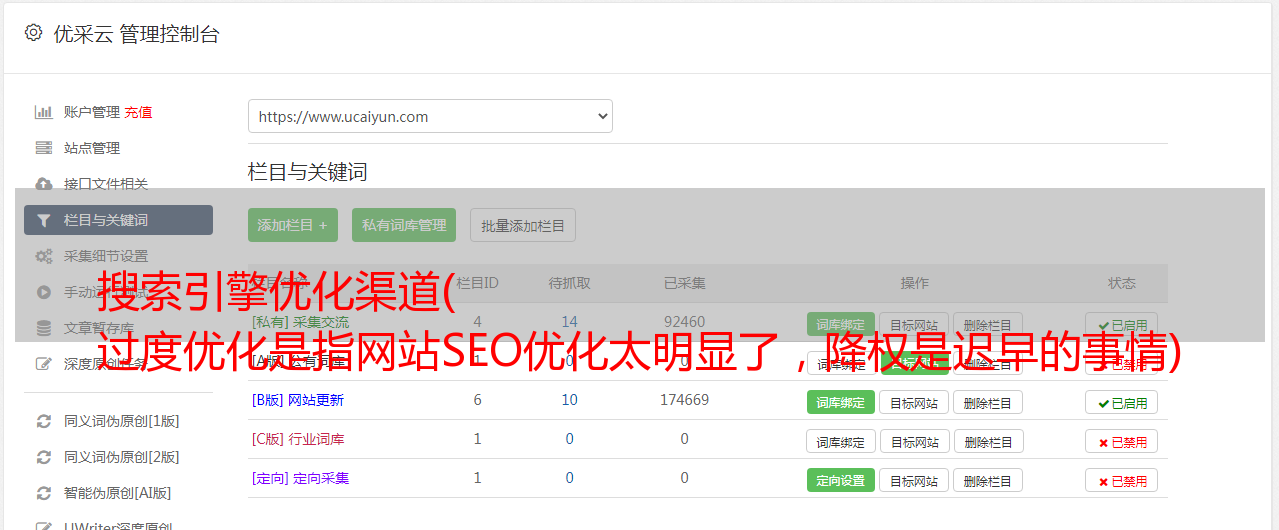Click 目标网站 in the 网站更新 row
1279x530 pixels.
(914, 402)
